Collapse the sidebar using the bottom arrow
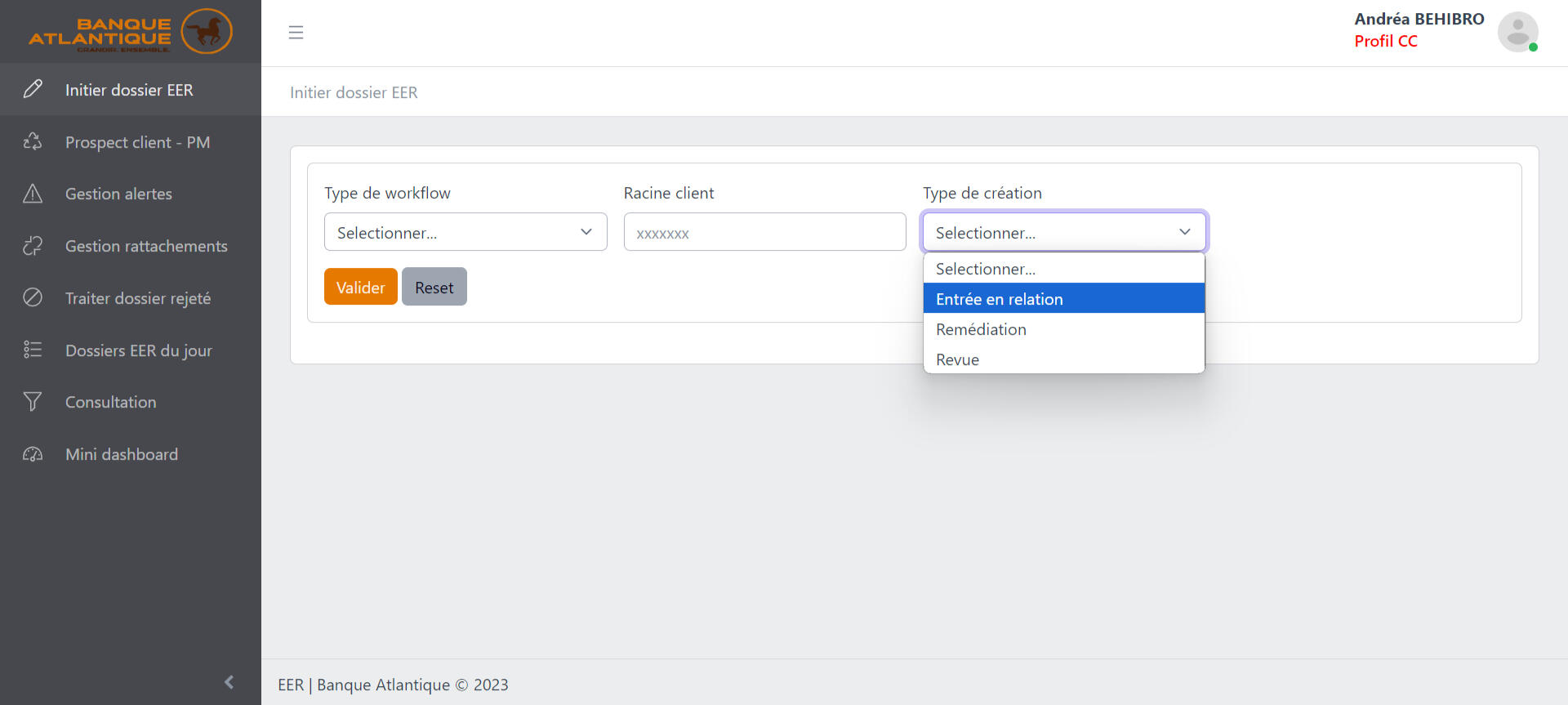 click(x=229, y=682)
